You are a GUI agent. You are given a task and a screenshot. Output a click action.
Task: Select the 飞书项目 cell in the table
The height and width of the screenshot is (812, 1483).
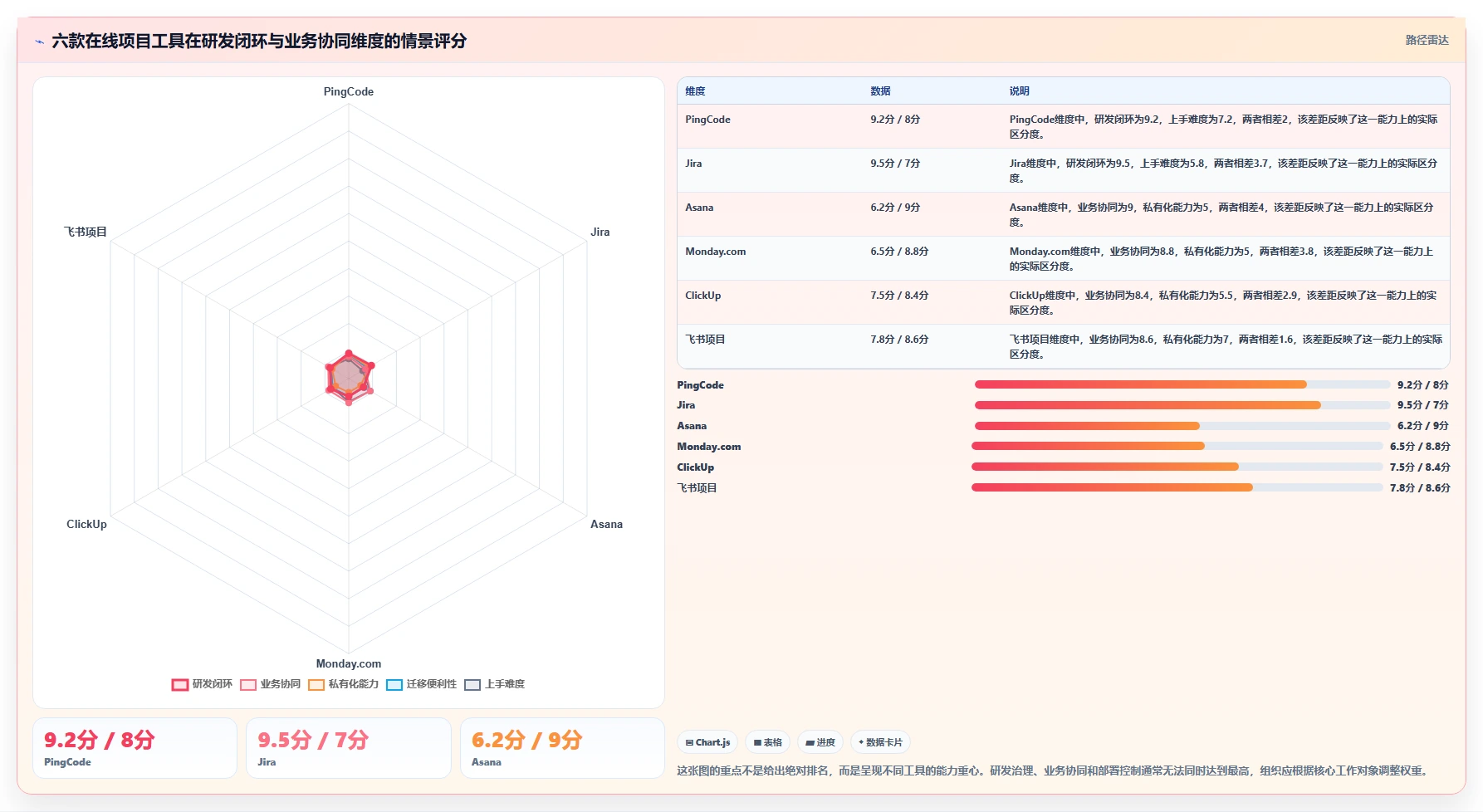click(x=705, y=340)
